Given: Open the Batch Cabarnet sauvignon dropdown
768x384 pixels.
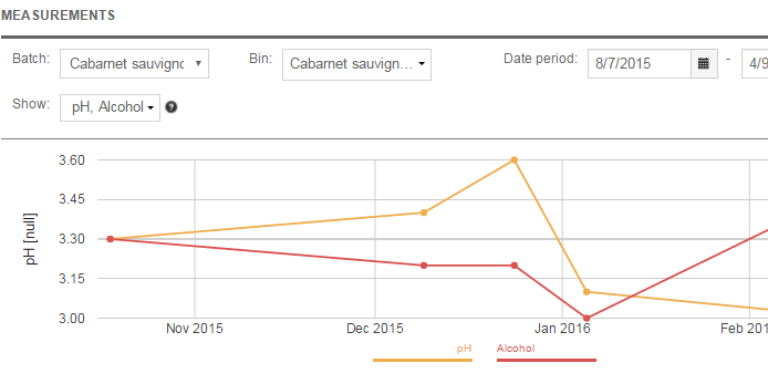Looking at the screenshot, I should coord(134,64).
